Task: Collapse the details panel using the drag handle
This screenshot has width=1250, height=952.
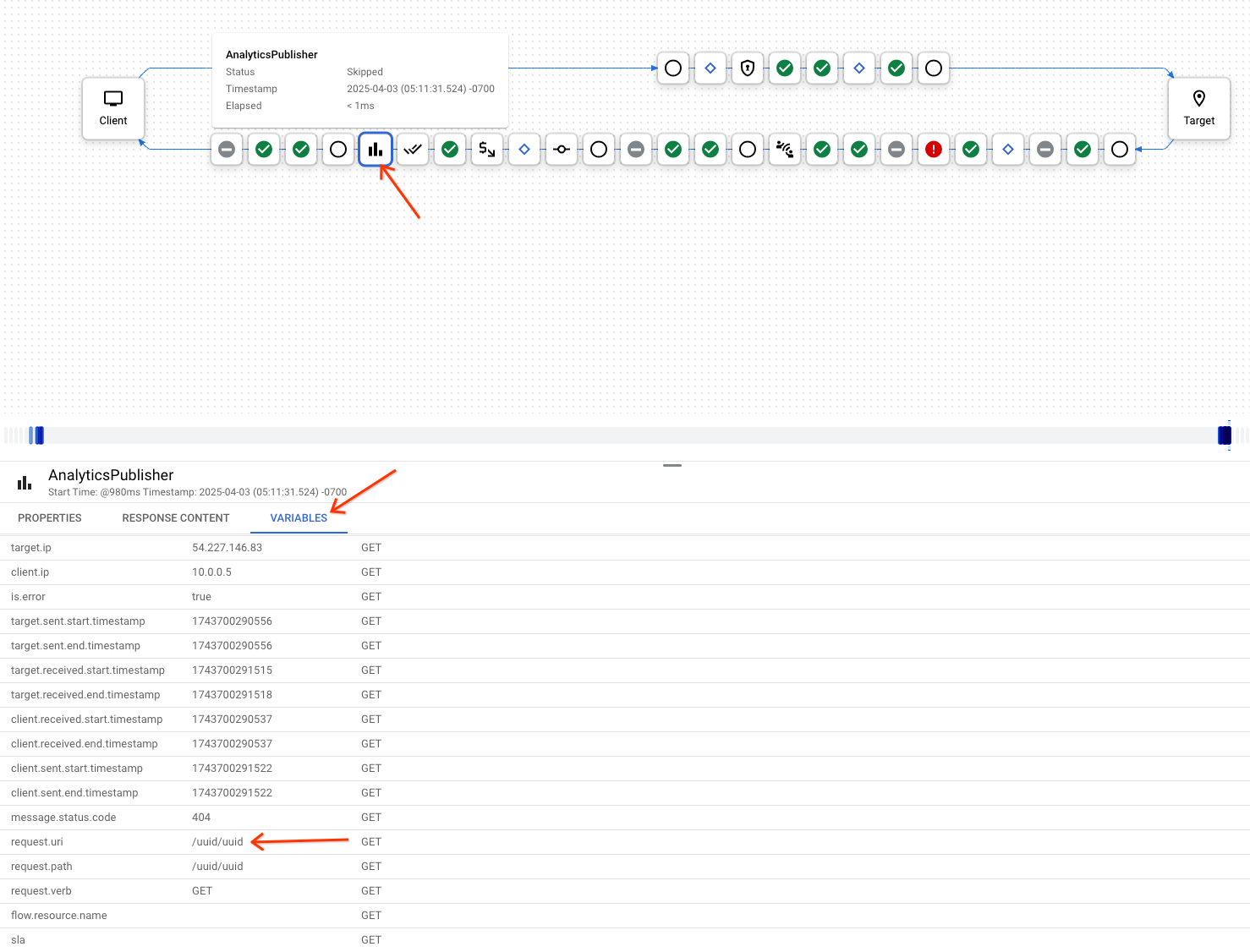Action: click(672, 465)
